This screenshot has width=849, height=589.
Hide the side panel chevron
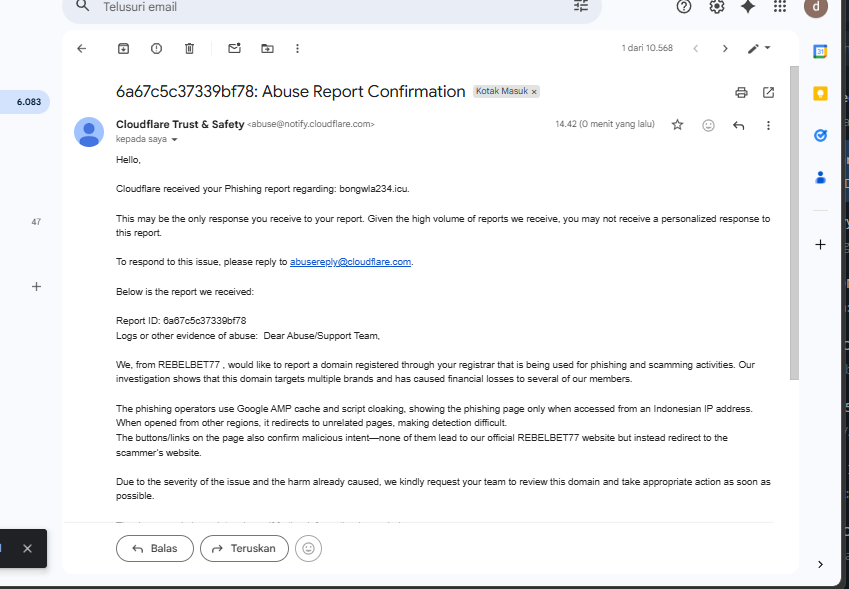(x=820, y=565)
